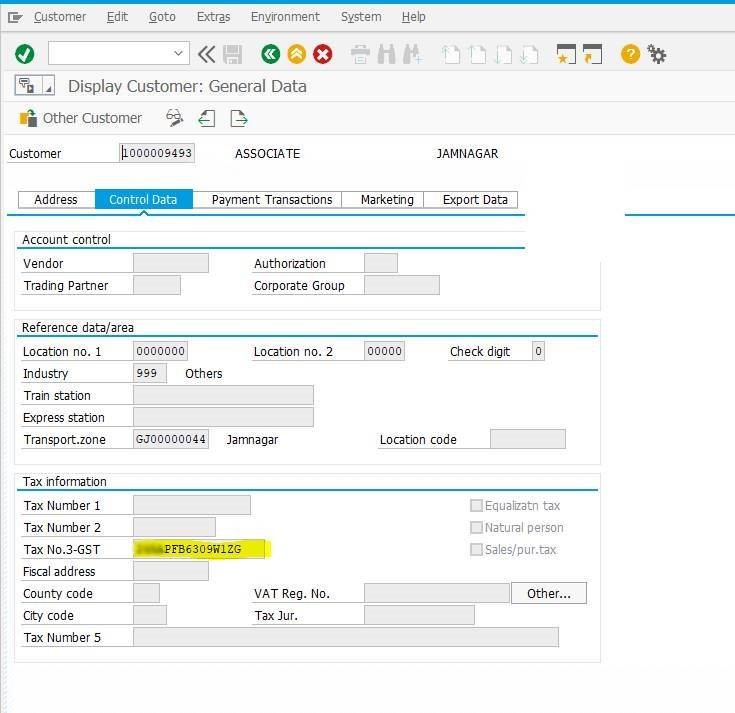Open the Customer menu
Viewport: 735px width, 713px height.
[60, 17]
